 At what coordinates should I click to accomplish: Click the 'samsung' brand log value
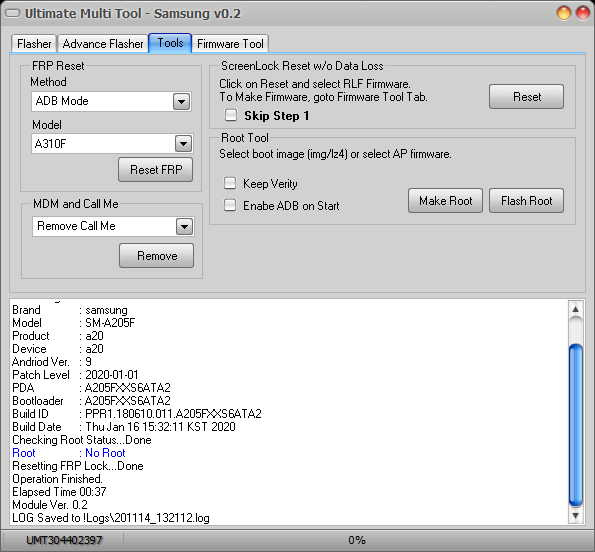(106, 310)
